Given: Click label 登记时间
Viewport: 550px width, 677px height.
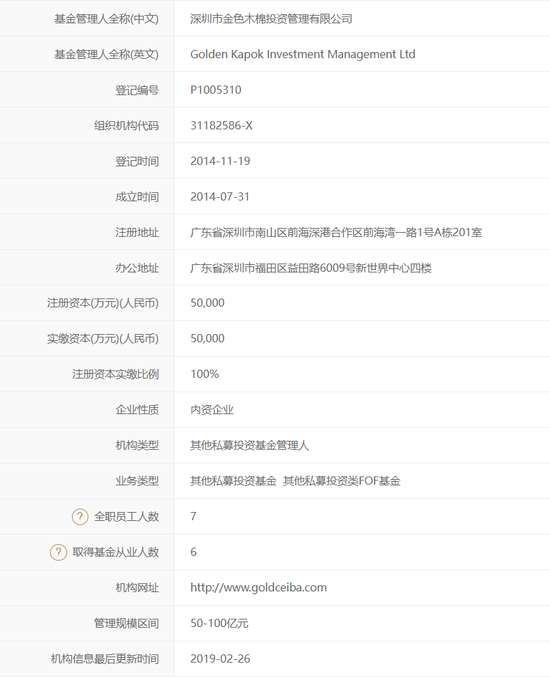Looking at the screenshot, I should tap(137, 161).
